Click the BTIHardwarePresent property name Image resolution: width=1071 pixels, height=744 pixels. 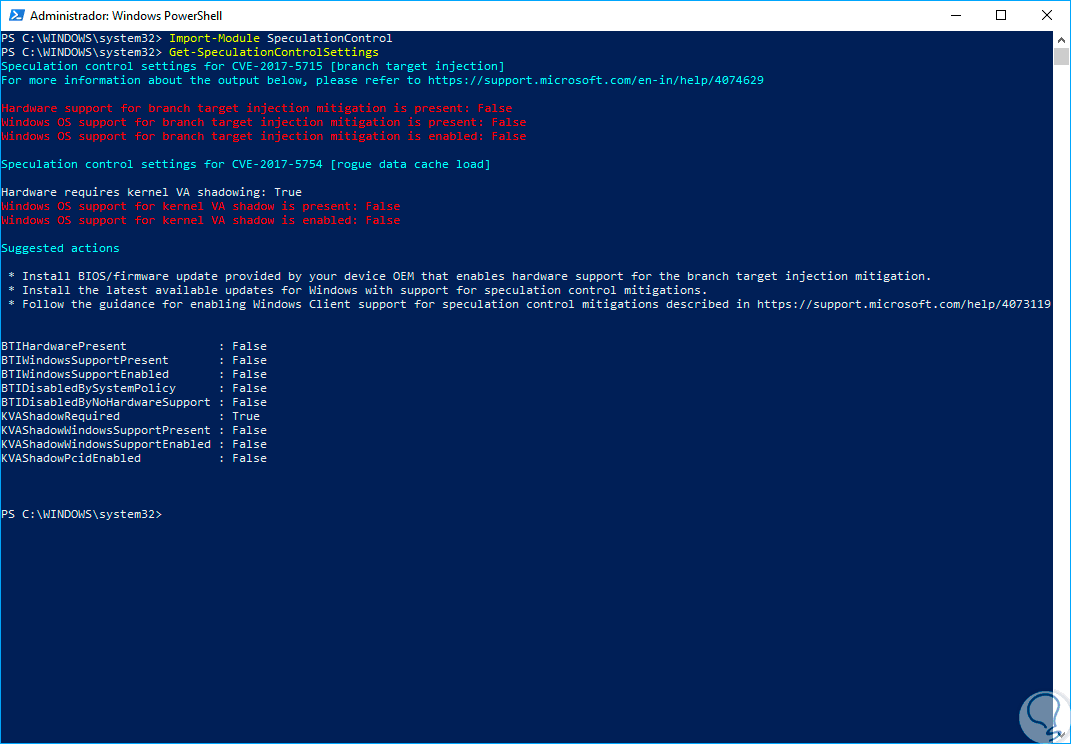point(64,346)
